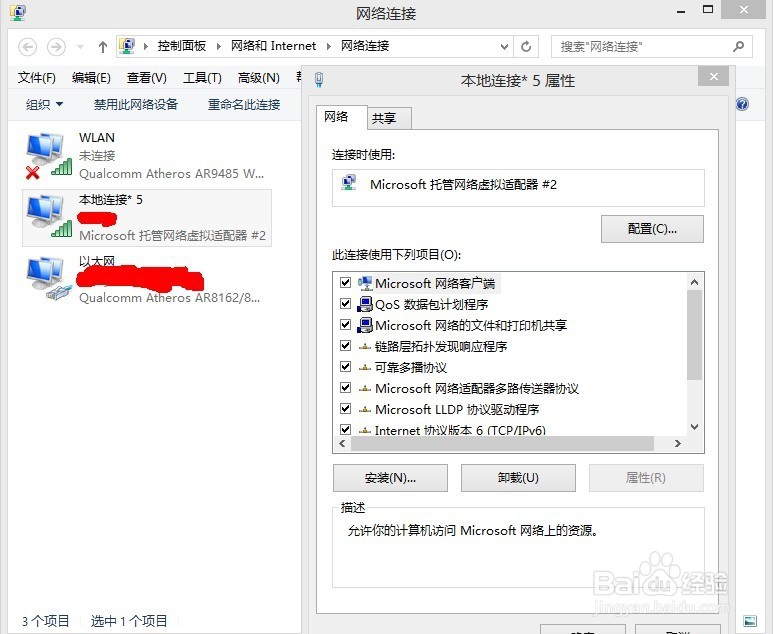The width and height of the screenshot is (773, 634).
Task: Click the 可靠多播协议 protocol icon
Action: (x=364, y=367)
